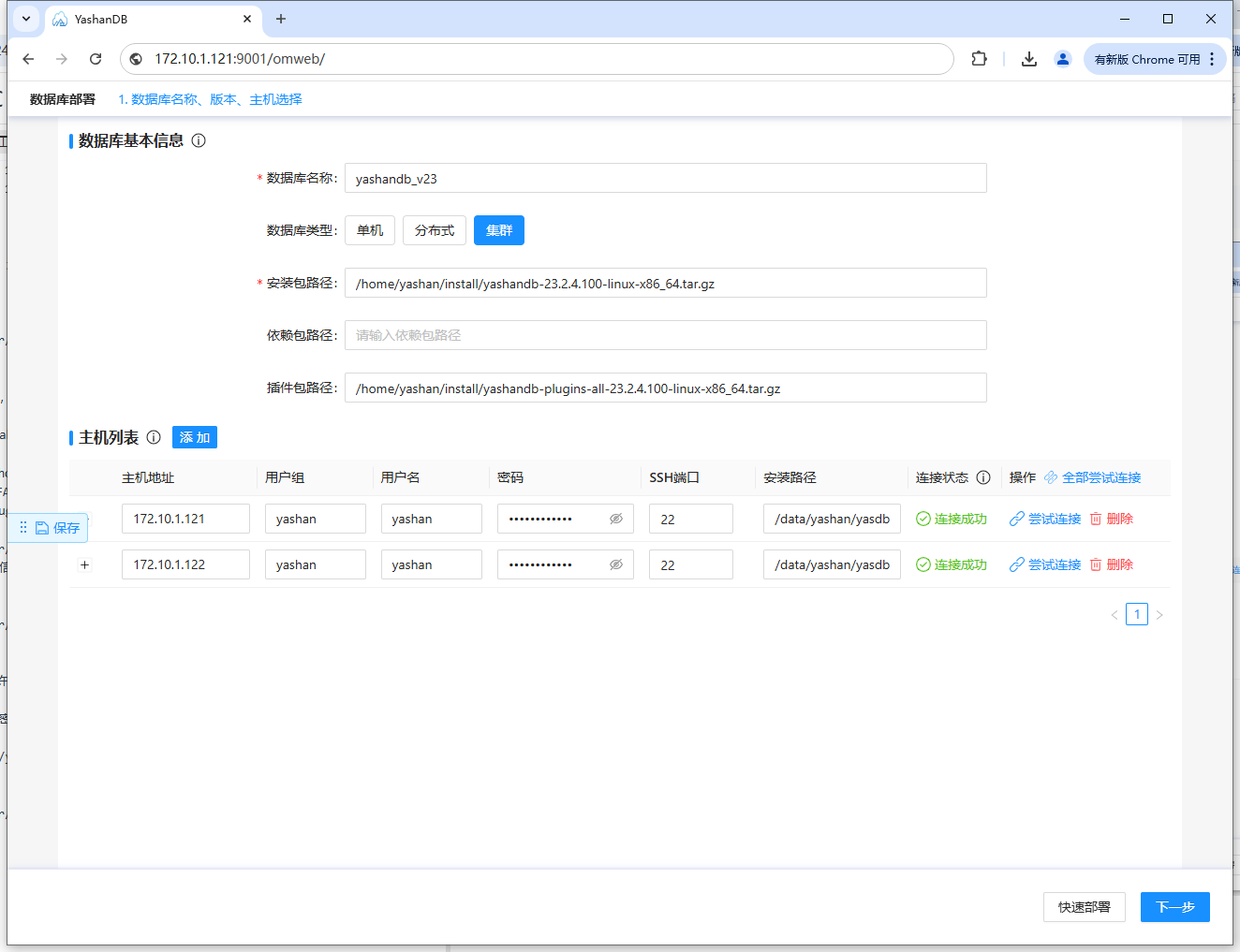Click 尝试连接 for host 172.10.1.121
The image size is (1240, 952).
[x=1045, y=519]
